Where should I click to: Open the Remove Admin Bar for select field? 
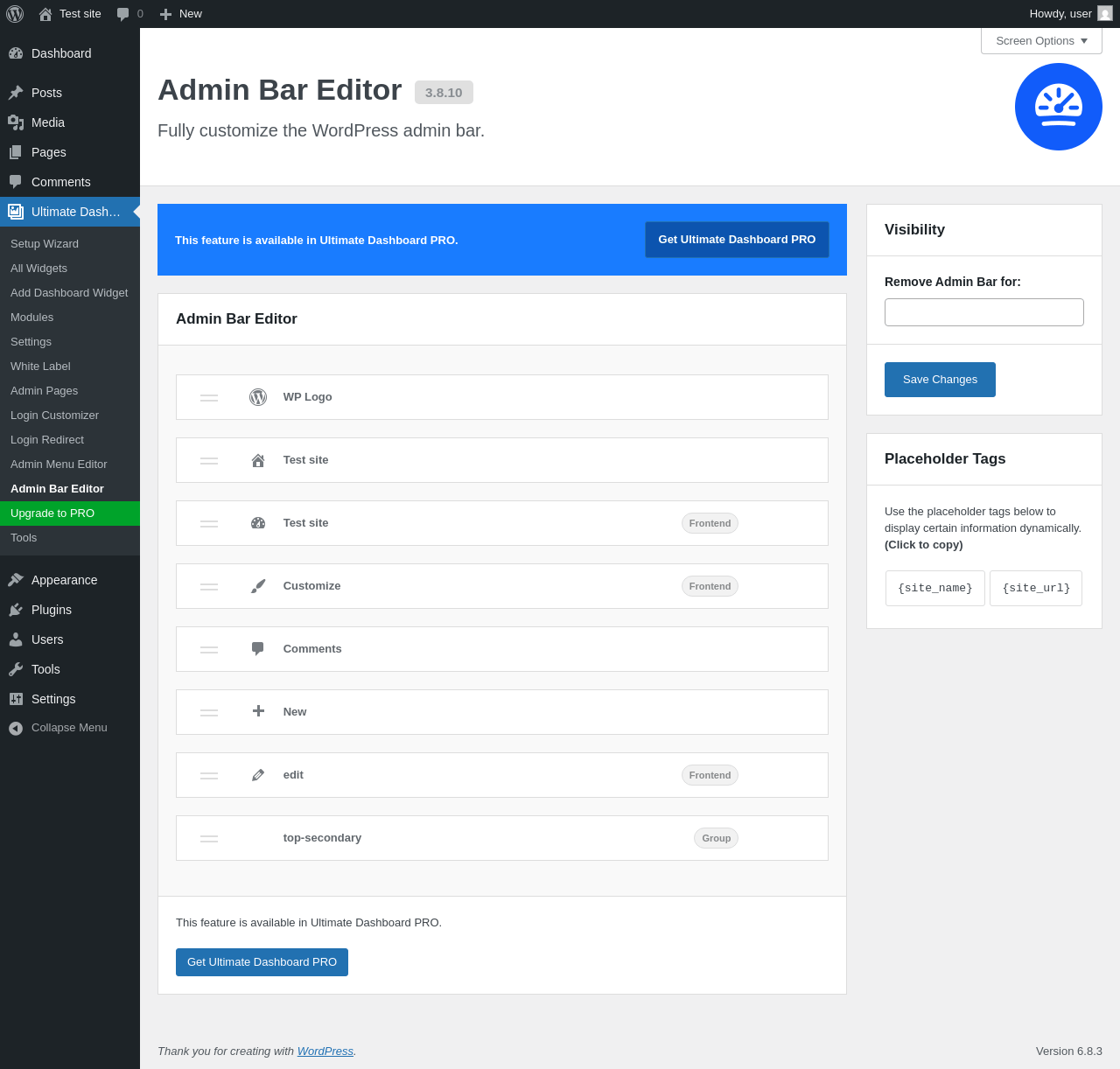(984, 312)
